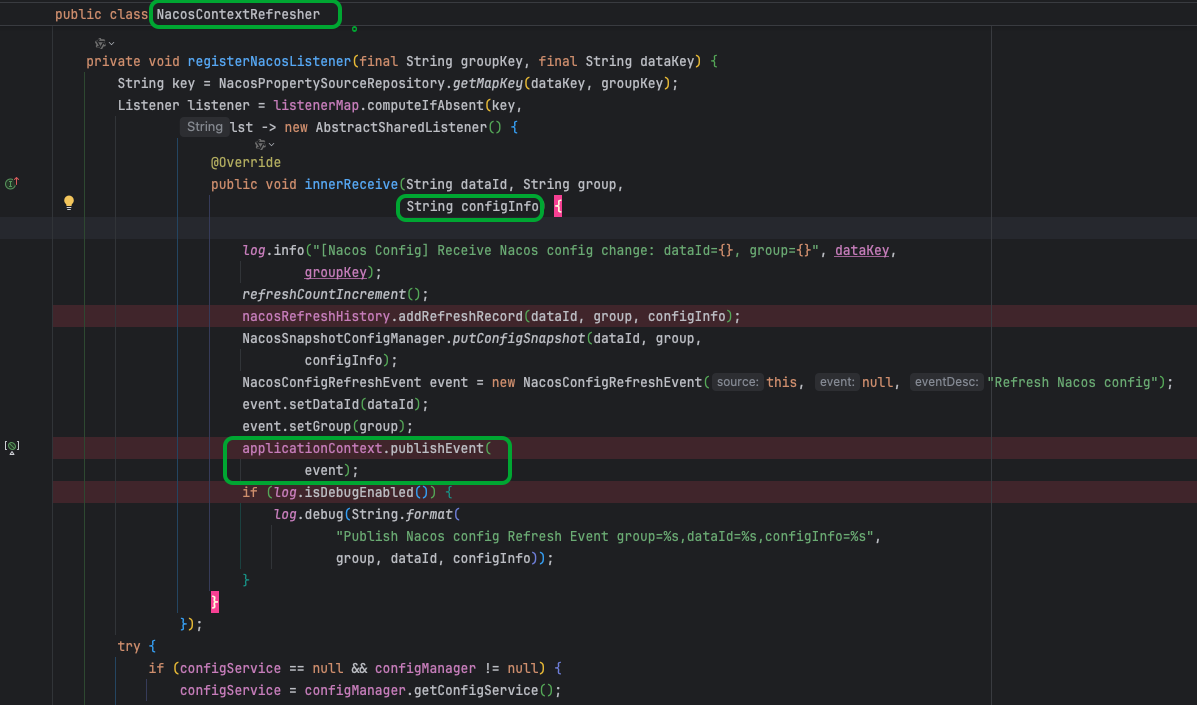This screenshot has width=1197, height=705.
Task: Select the NacosContextRefresher class name
Action: point(238,14)
